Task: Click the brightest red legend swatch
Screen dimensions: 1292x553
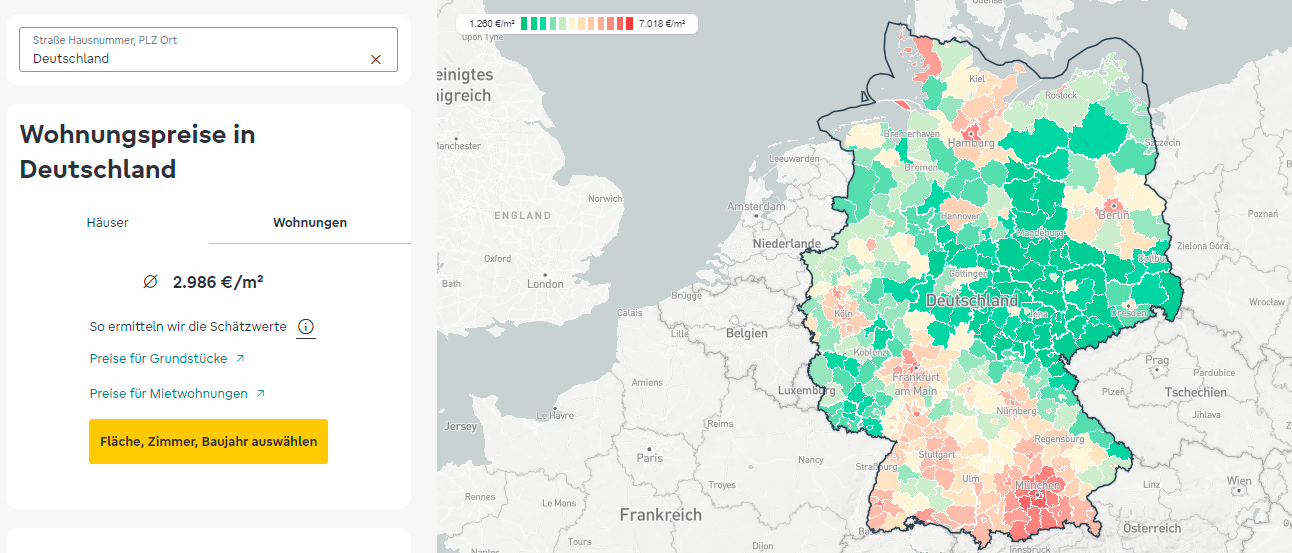Action: point(628,23)
